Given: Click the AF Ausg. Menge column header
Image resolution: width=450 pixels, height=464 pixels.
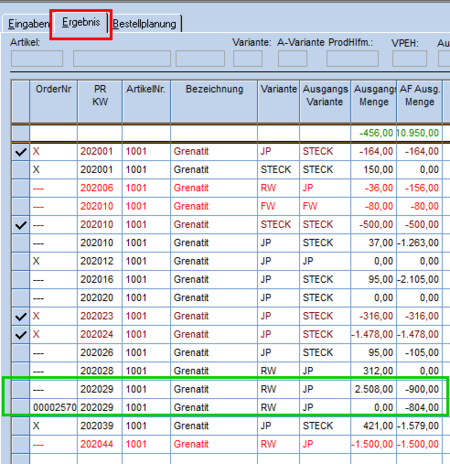Looking at the screenshot, I should 420,101.
